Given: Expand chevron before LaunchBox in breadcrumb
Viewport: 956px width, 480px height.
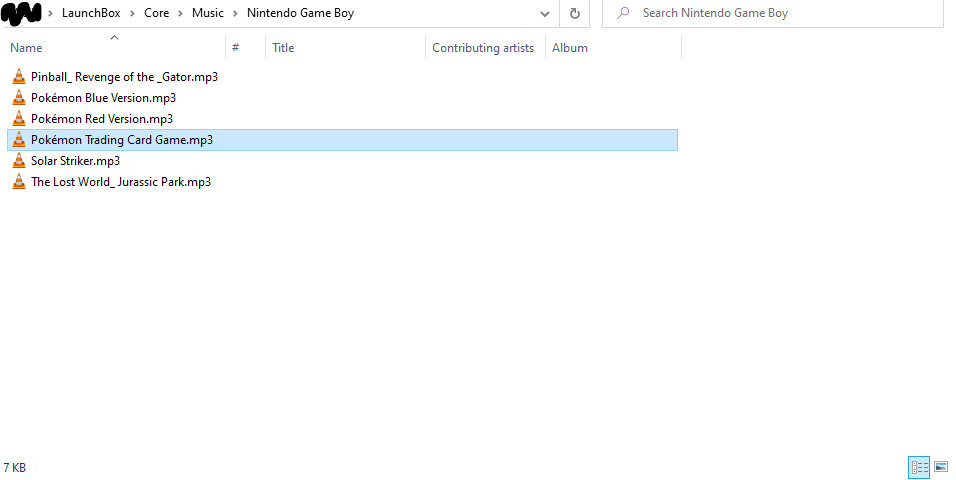Looking at the screenshot, I should [51, 13].
